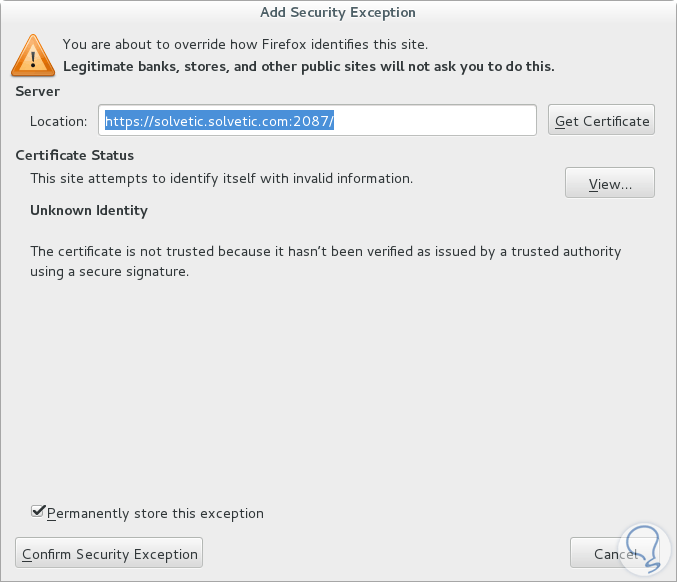Uncheck the Permanently store exception checkbox box
The height and width of the screenshot is (582, 677).
pyautogui.click(x=38, y=512)
